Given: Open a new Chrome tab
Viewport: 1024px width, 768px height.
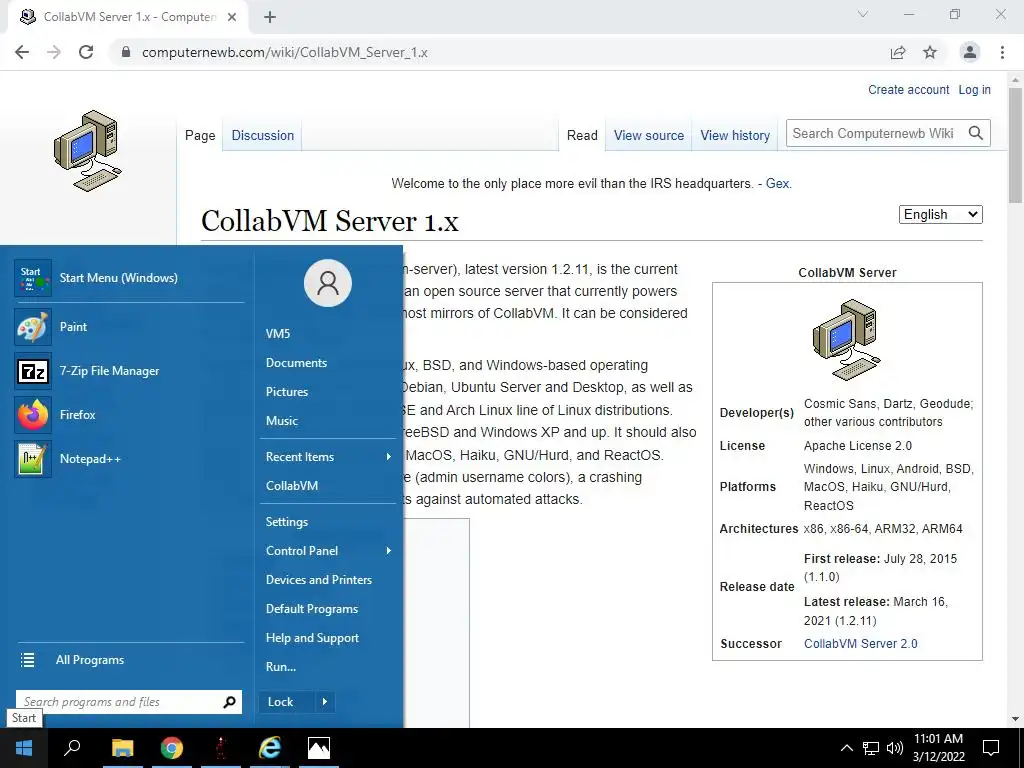Looking at the screenshot, I should click(270, 17).
